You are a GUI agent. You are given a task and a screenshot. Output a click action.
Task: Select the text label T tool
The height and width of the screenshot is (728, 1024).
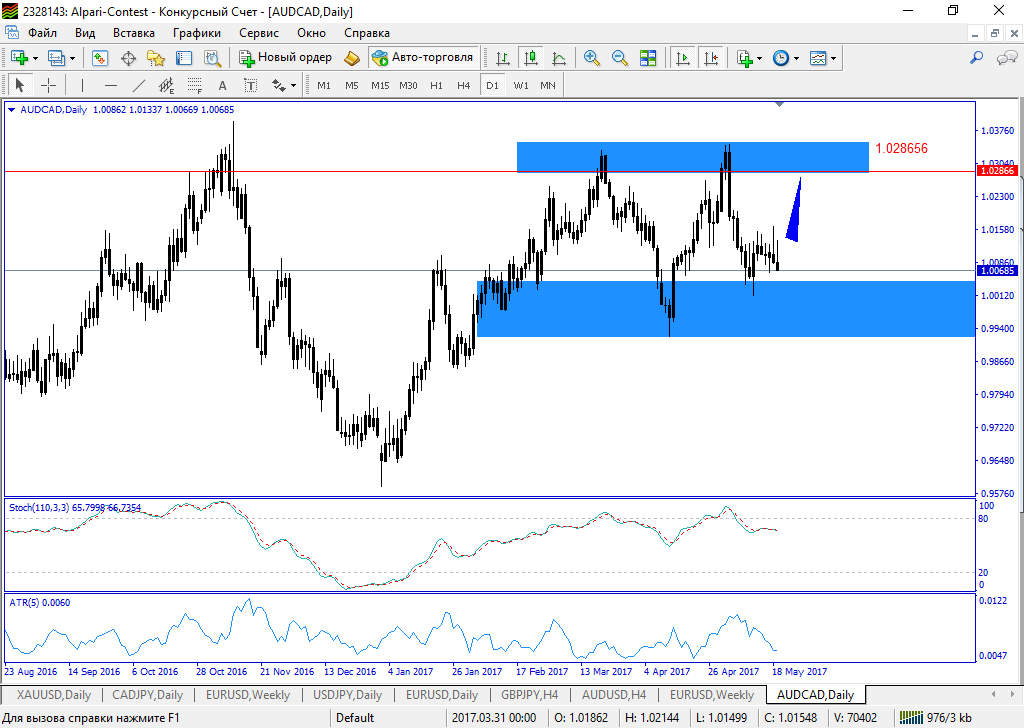point(251,86)
